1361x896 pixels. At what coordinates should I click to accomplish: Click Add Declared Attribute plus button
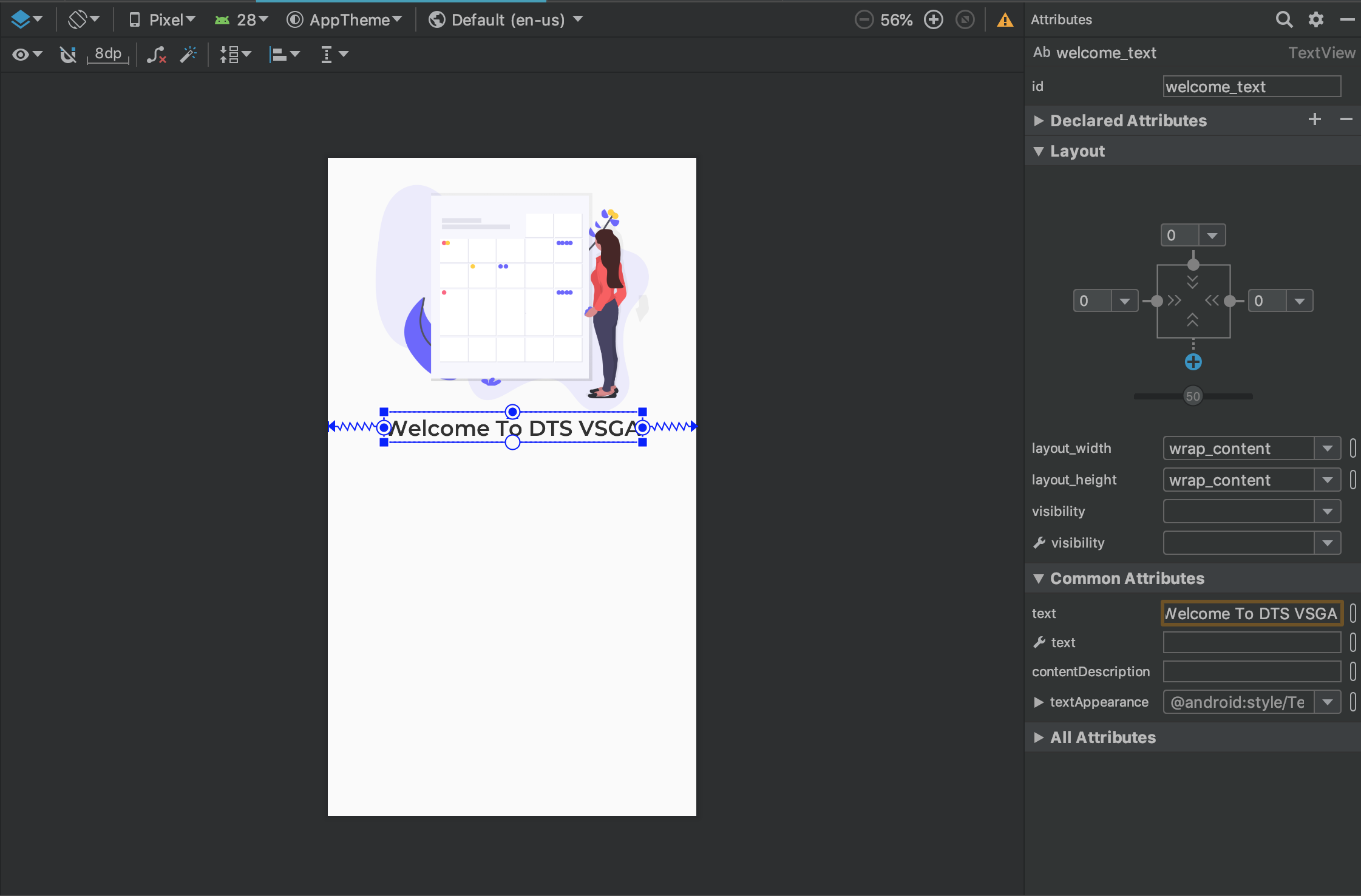[x=1318, y=120]
